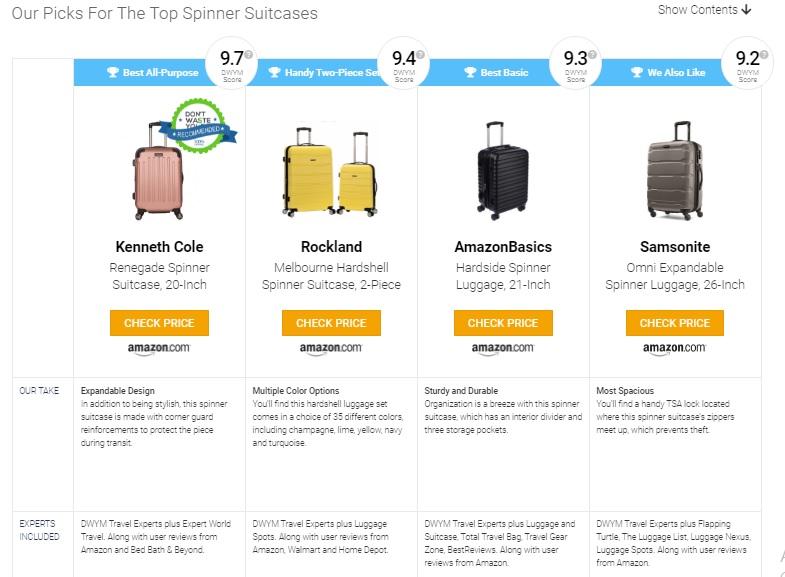Check price for Samsonite Omni luggage
Screen dimensions: 785x577
point(675,323)
